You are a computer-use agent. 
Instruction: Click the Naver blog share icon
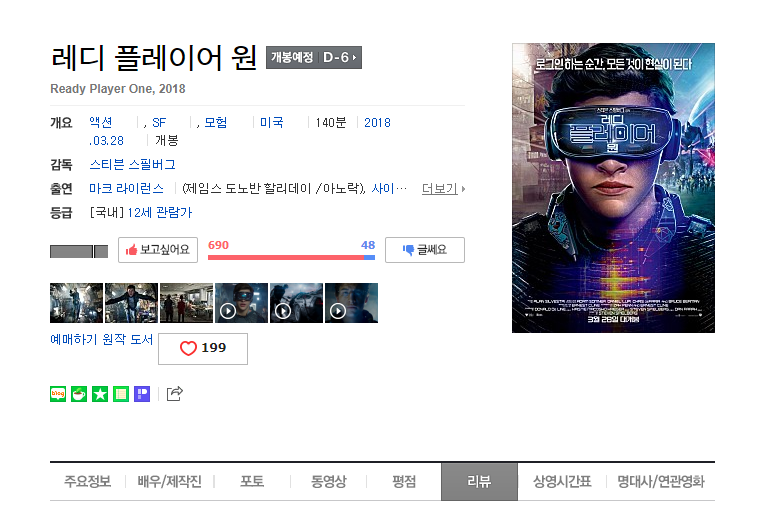pyautogui.click(x=58, y=394)
